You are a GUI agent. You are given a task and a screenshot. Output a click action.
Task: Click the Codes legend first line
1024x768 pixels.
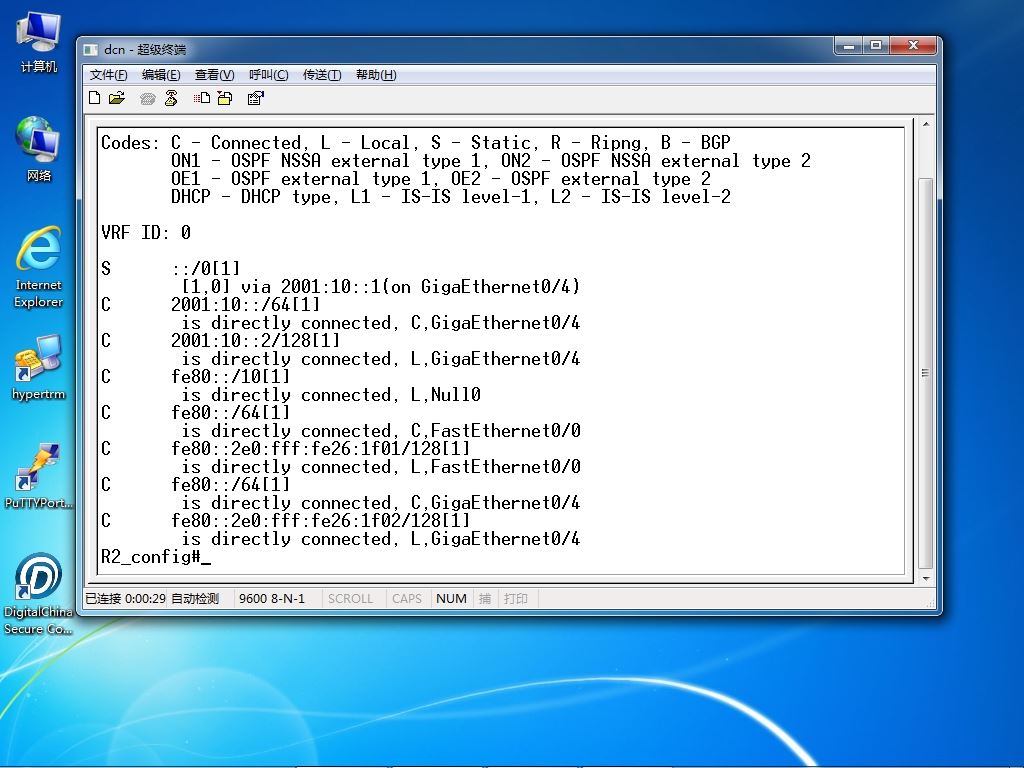click(x=416, y=143)
